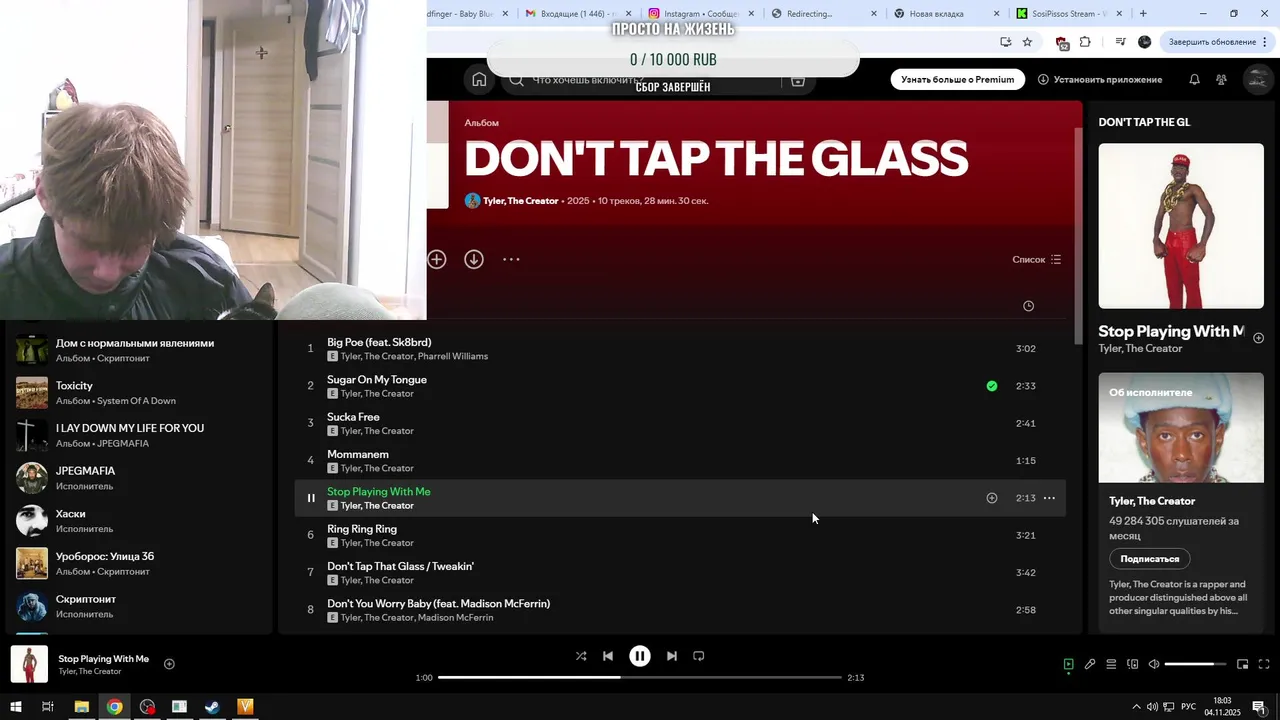Download the album with the arrow icon
The height and width of the screenshot is (720, 1280).
pyautogui.click(x=474, y=259)
